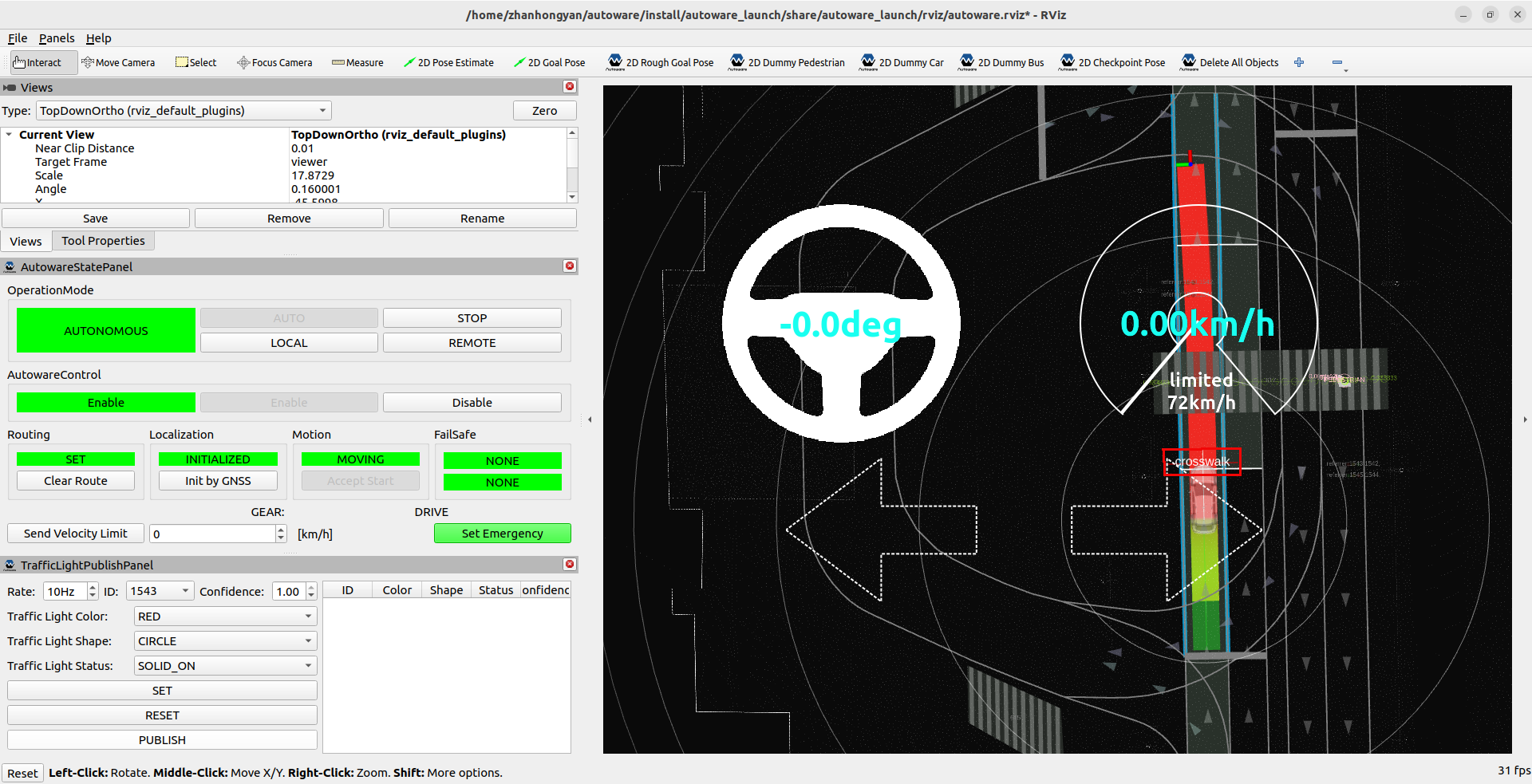Image resolution: width=1532 pixels, height=784 pixels.
Task: Remove a tool using the minus icon
Action: (x=1337, y=62)
